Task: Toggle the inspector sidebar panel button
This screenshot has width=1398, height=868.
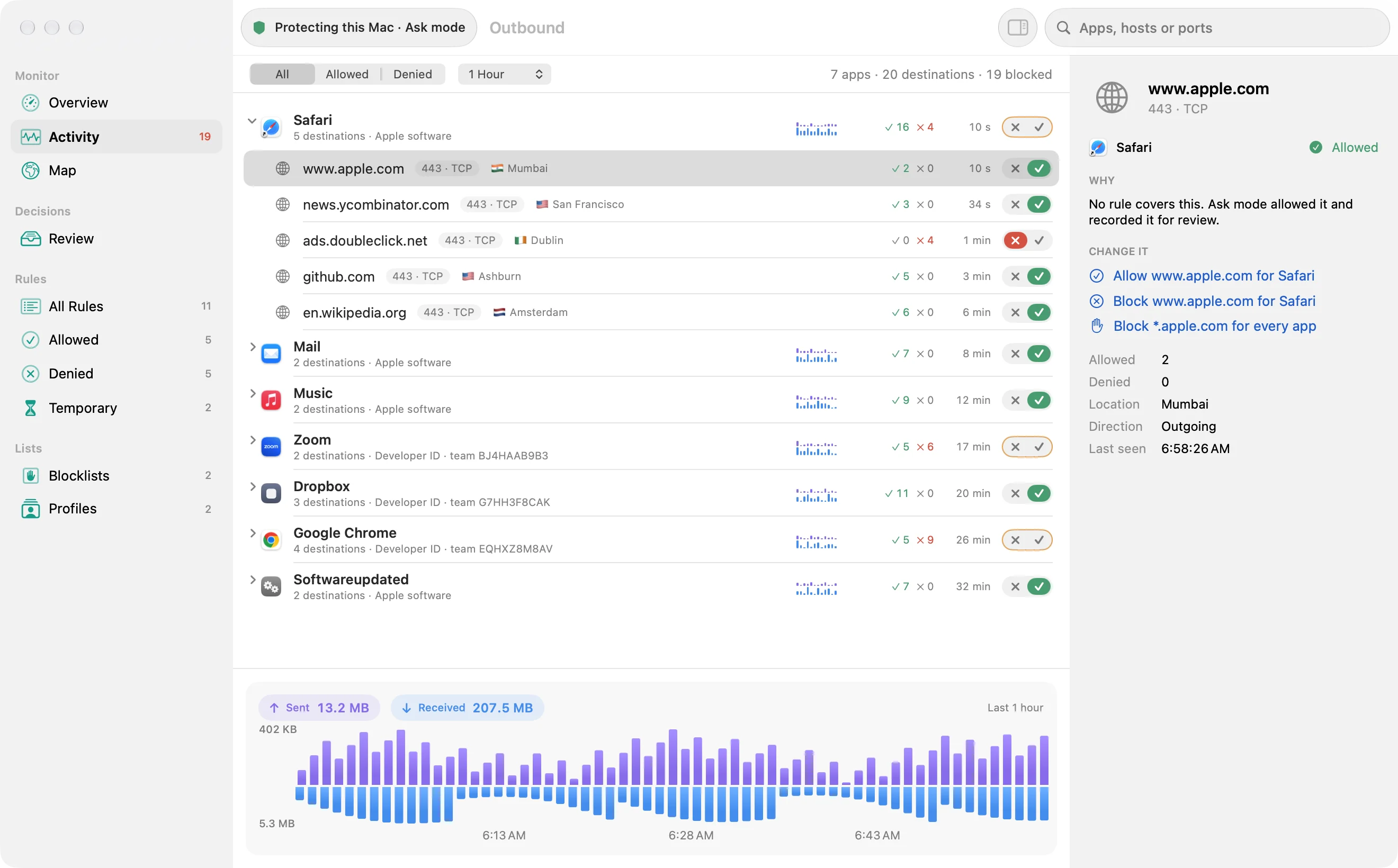Action: tap(1017, 28)
